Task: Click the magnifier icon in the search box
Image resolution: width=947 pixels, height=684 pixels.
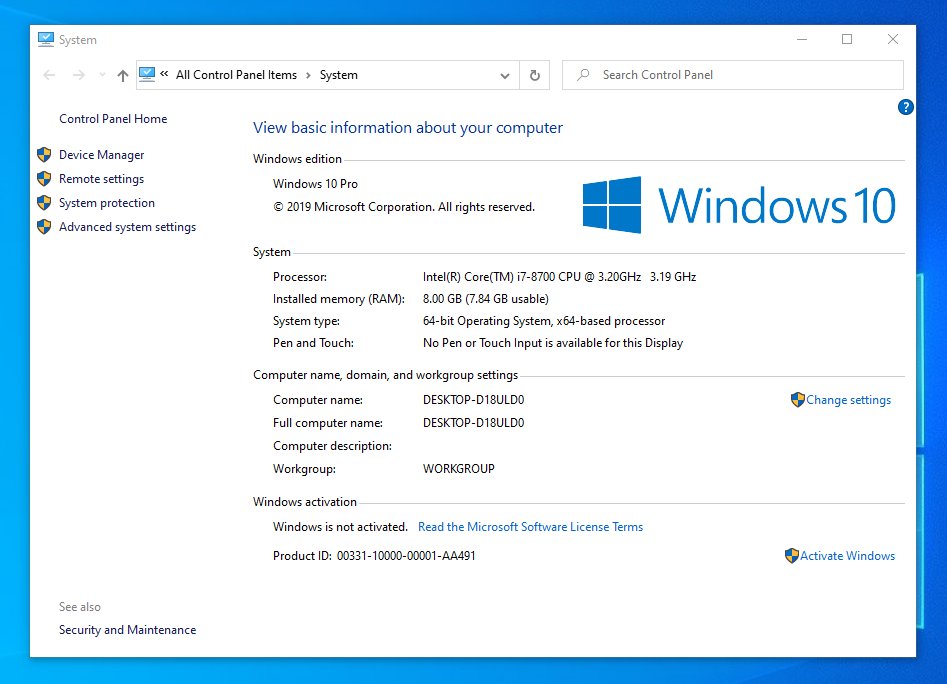Action: click(583, 75)
